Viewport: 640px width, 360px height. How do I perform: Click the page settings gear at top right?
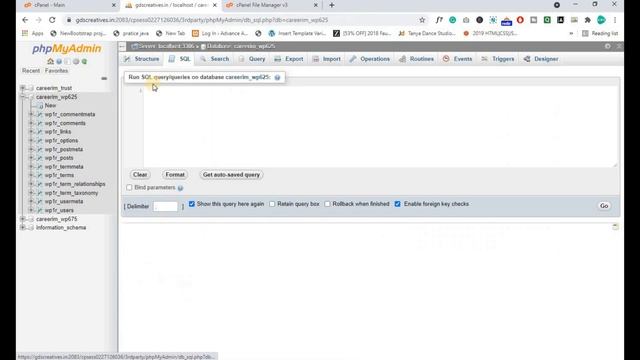[x=608, y=46]
